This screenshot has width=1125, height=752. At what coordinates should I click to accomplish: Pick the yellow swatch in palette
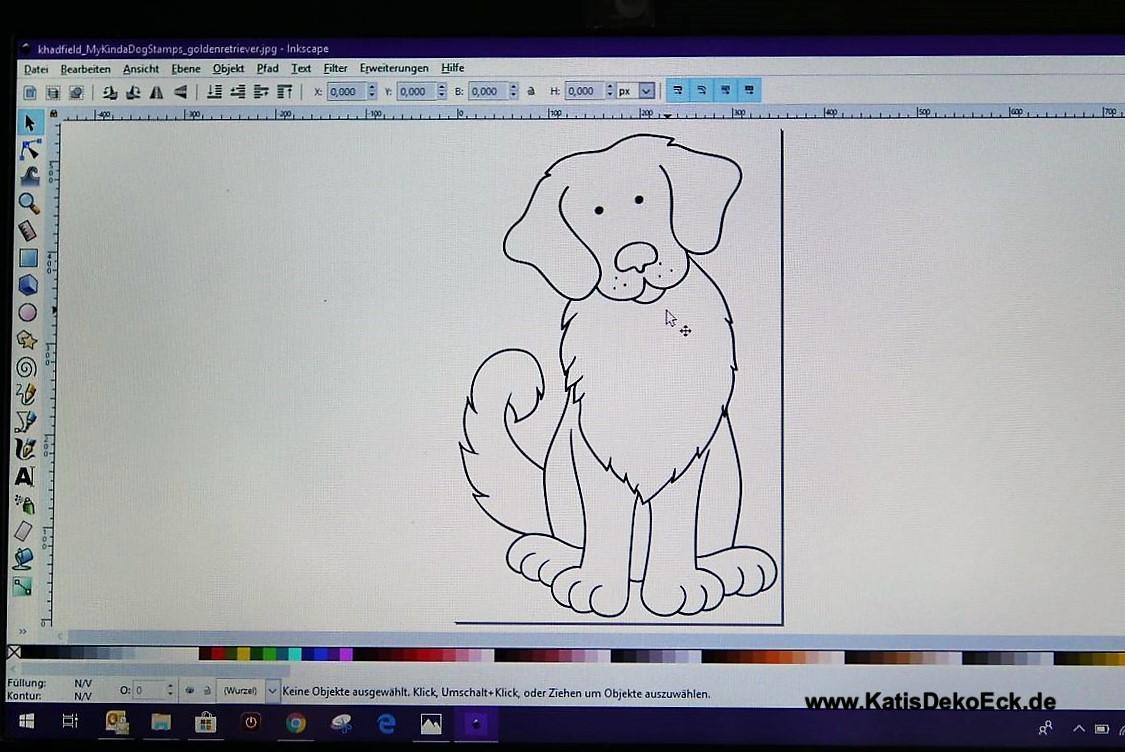coord(242,655)
